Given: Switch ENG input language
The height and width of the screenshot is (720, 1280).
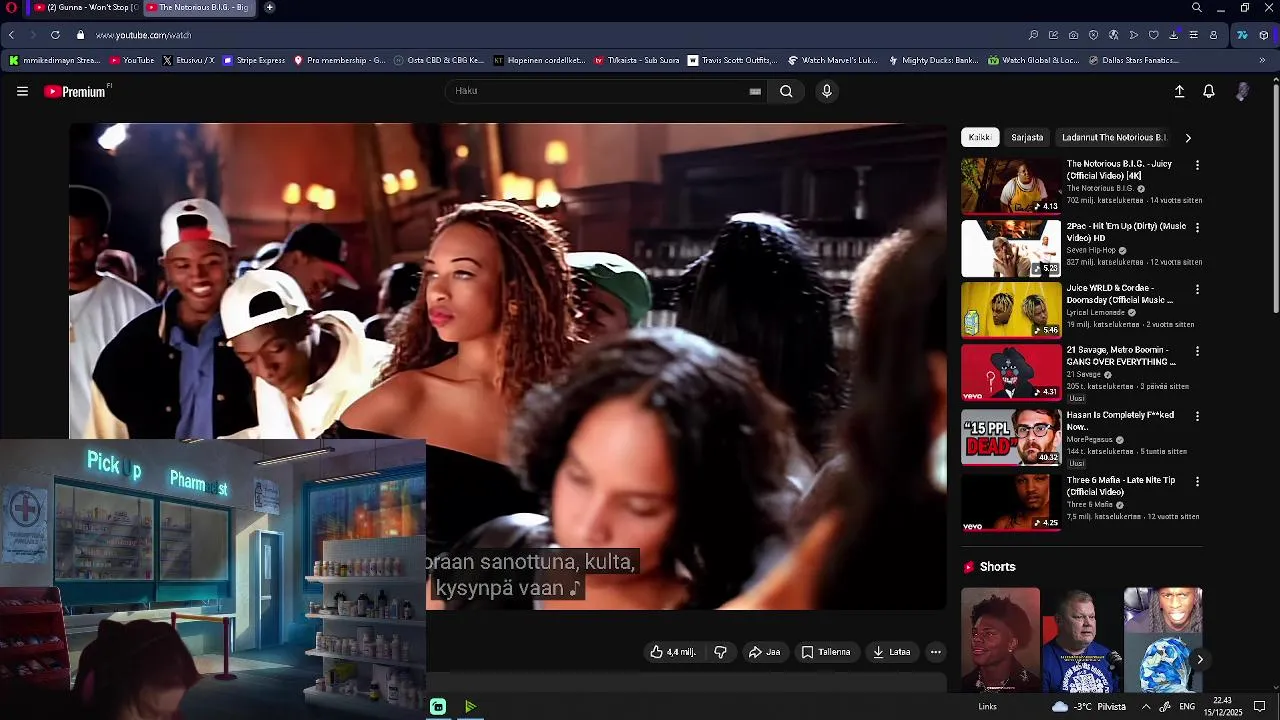Looking at the screenshot, I should point(1187,707).
